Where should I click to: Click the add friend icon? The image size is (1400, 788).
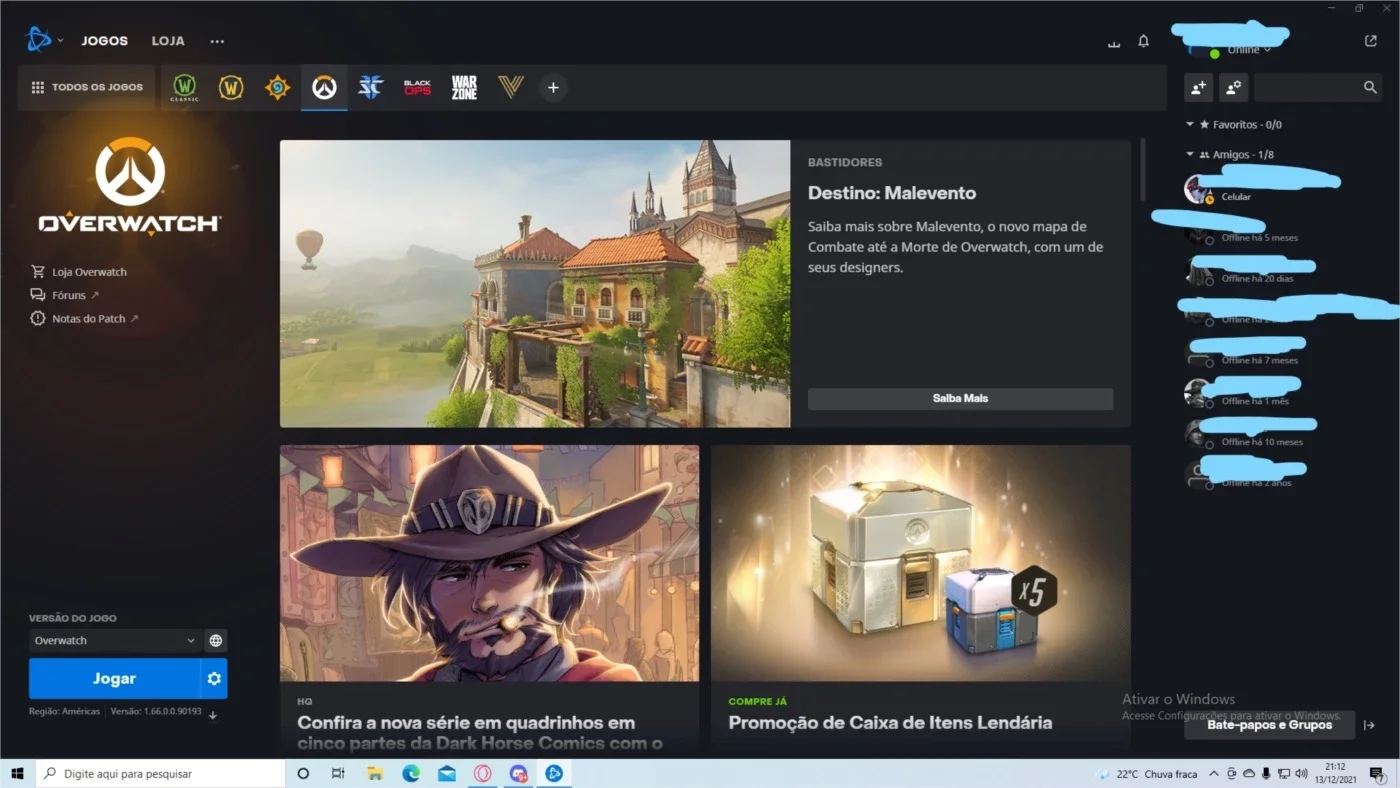coord(1198,87)
